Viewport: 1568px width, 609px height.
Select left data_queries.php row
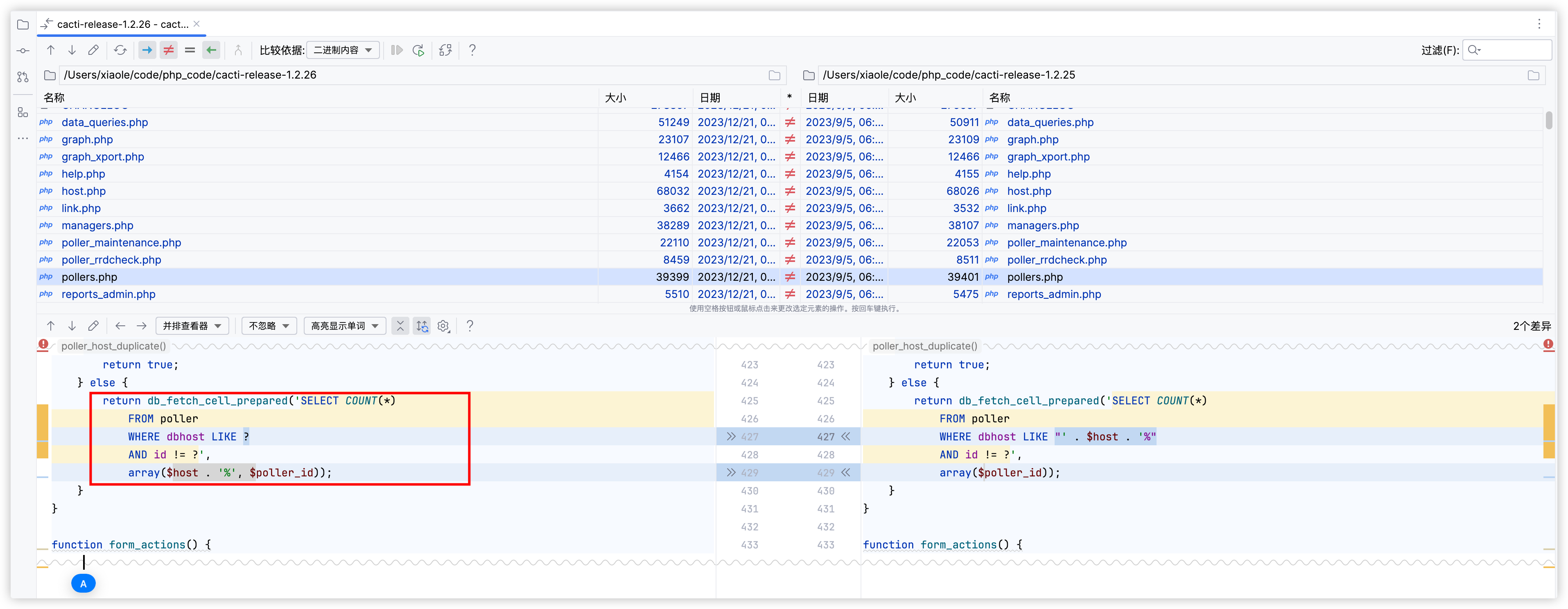[318, 122]
